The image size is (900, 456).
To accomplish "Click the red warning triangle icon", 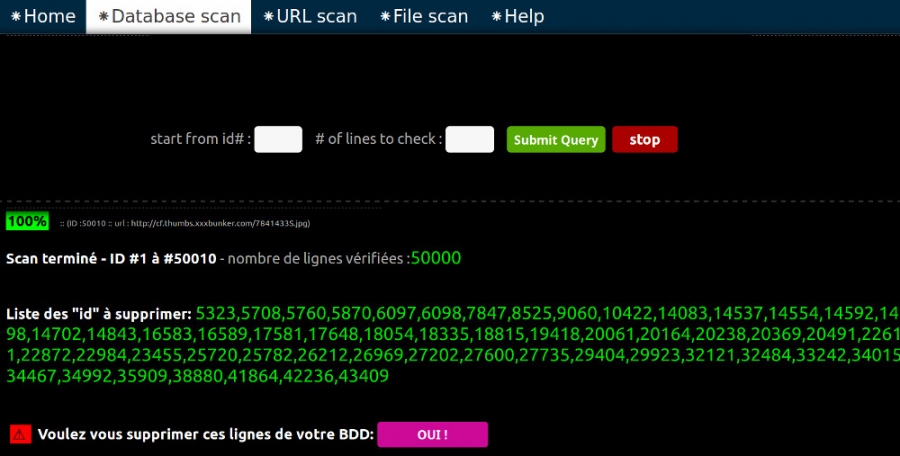I will coord(20,434).
